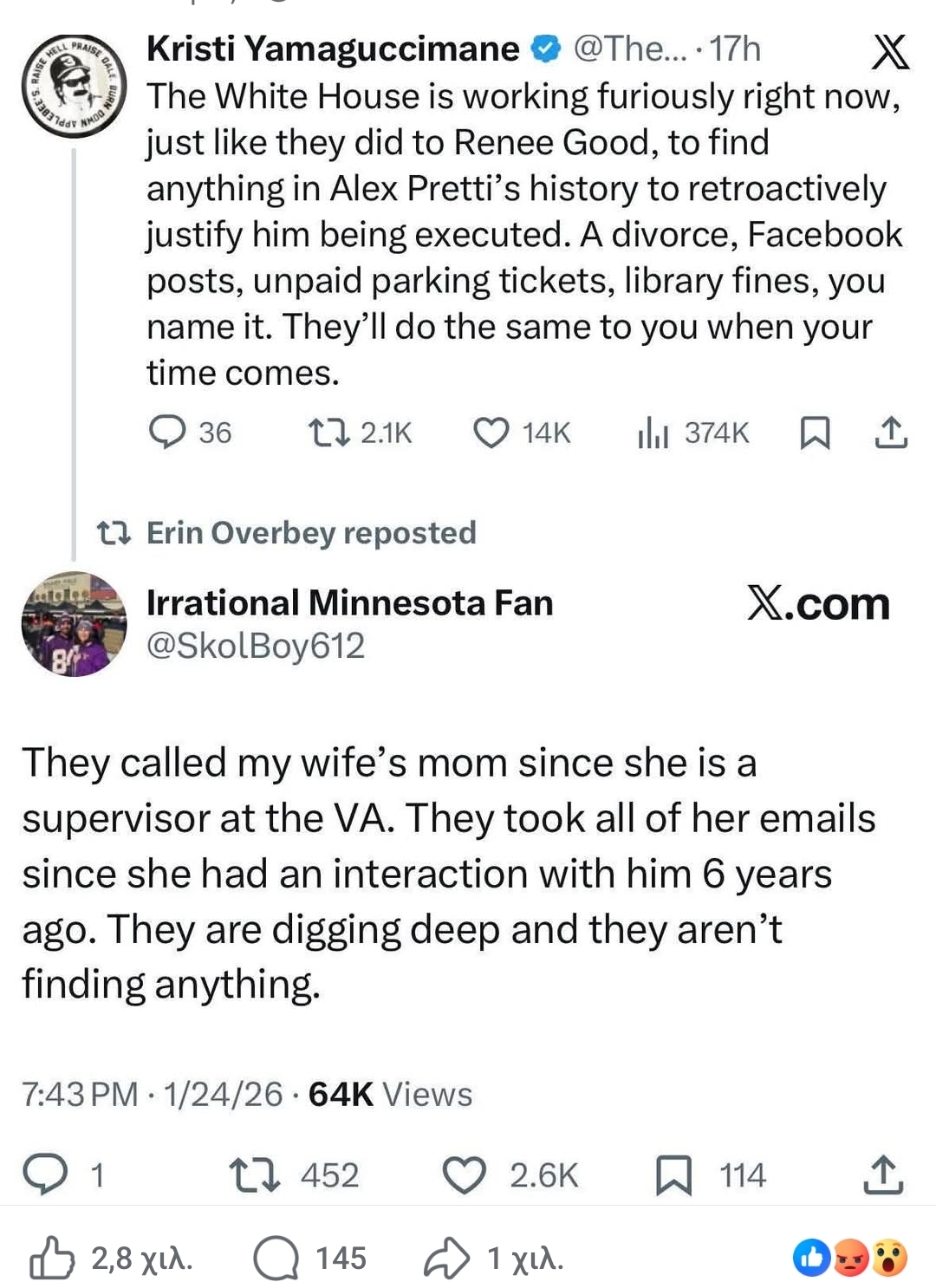Share the SkolBoy612 tweet

(x=882, y=1174)
